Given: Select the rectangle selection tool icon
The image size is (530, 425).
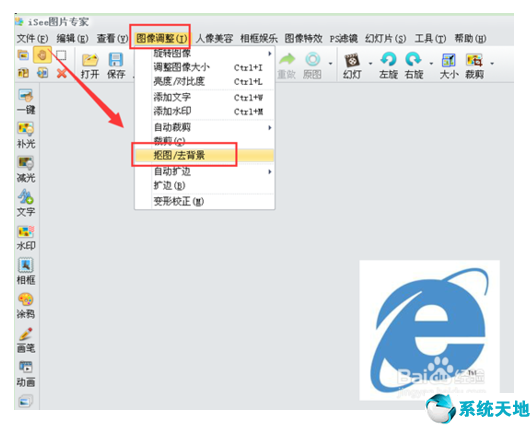Looking at the screenshot, I should coord(61,55).
